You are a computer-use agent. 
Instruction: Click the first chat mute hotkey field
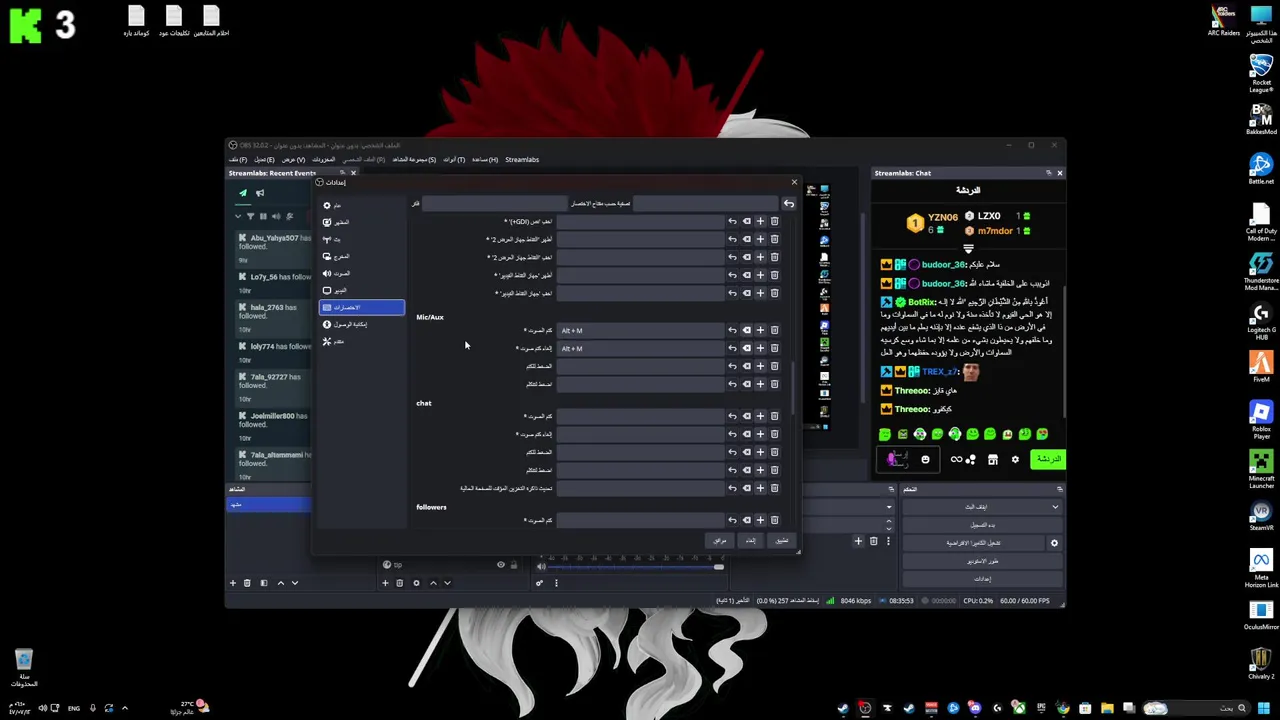(x=640, y=416)
